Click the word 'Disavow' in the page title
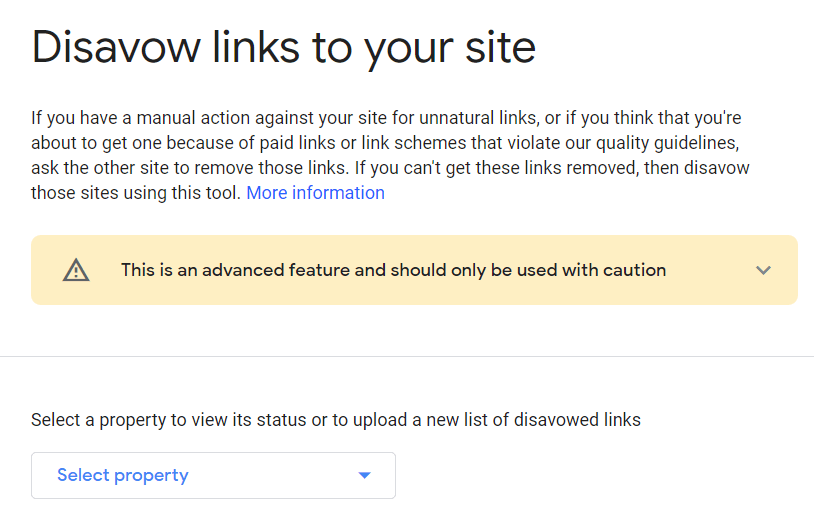The height and width of the screenshot is (522, 814). pyautogui.click(x=116, y=48)
